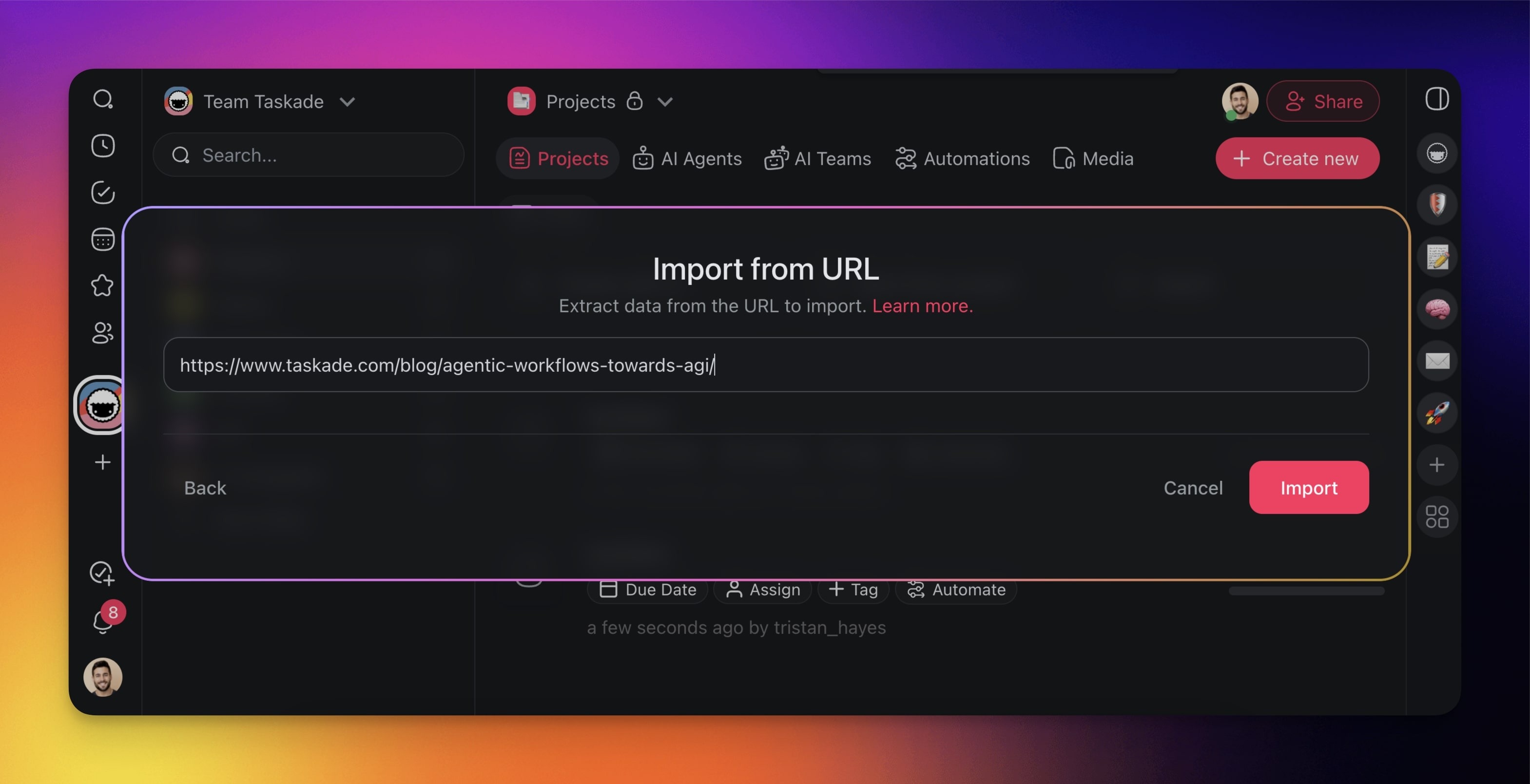Open the apps grid icon in right sidebar
The image size is (1530, 784).
click(x=1437, y=516)
